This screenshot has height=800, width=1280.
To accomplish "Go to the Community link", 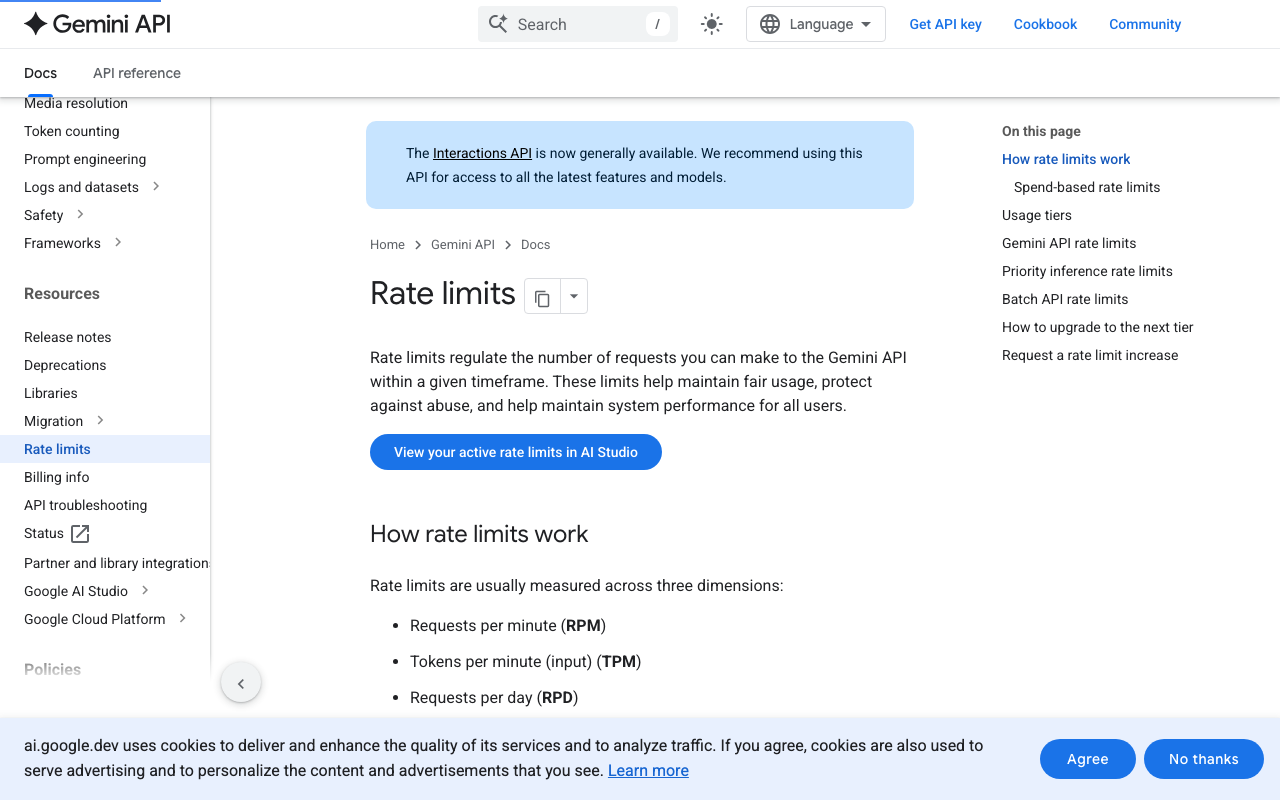I will coord(1145,24).
